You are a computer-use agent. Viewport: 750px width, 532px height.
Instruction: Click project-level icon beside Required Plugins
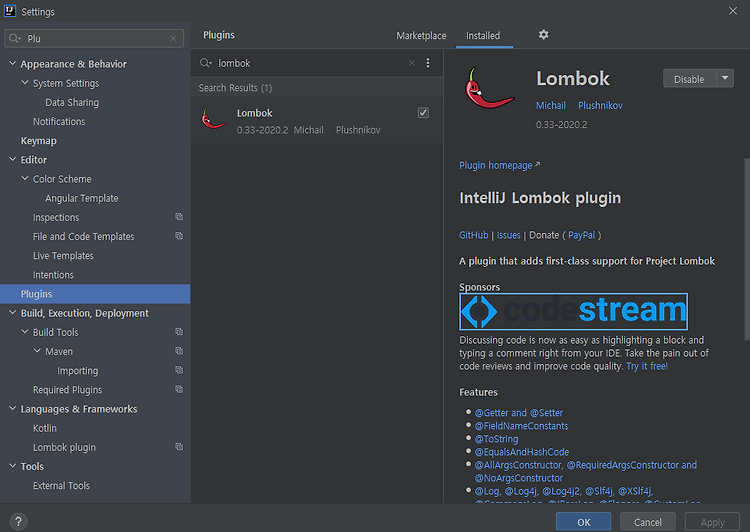tap(179, 389)
